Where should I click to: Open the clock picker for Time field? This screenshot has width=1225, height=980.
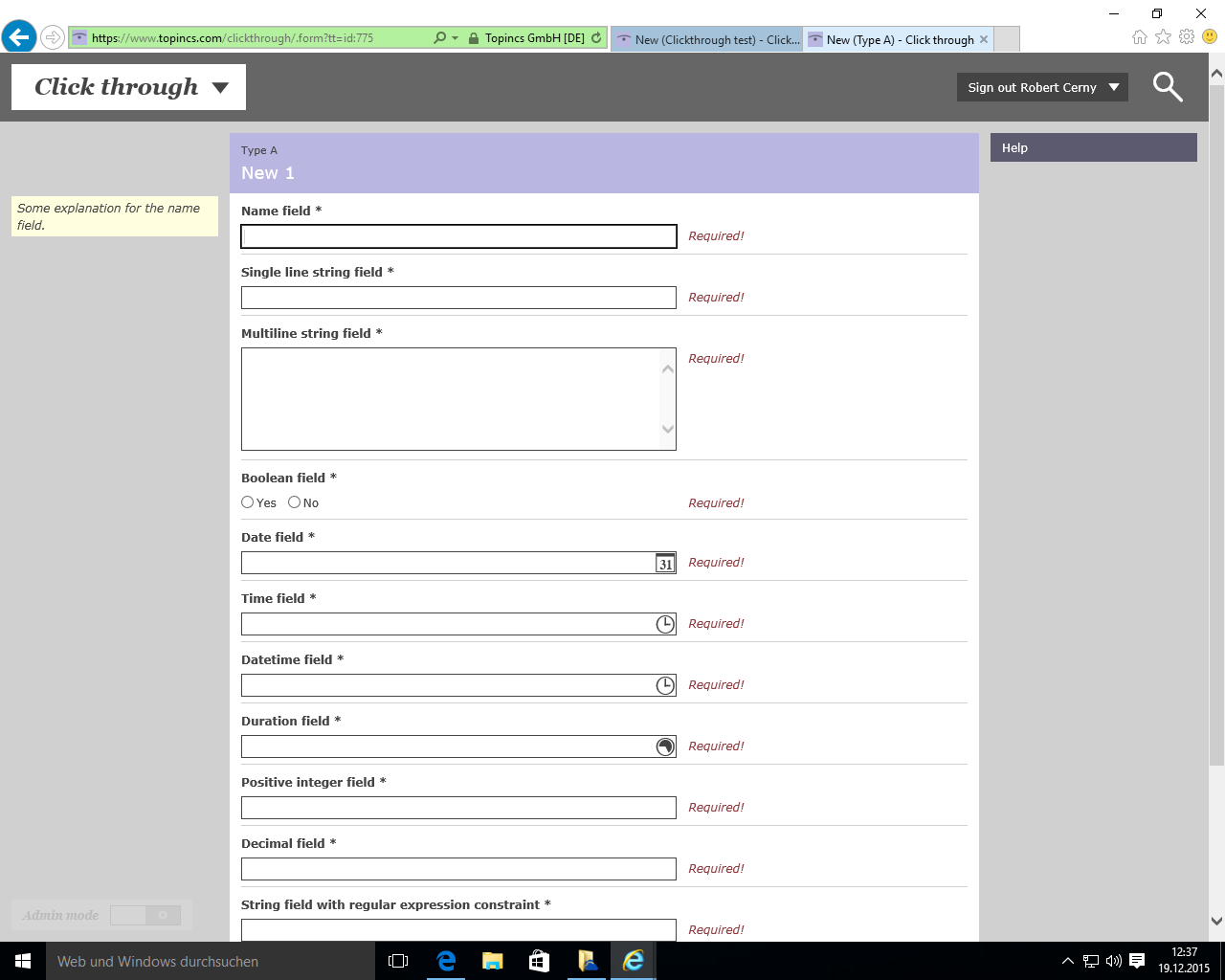(665, 625)
